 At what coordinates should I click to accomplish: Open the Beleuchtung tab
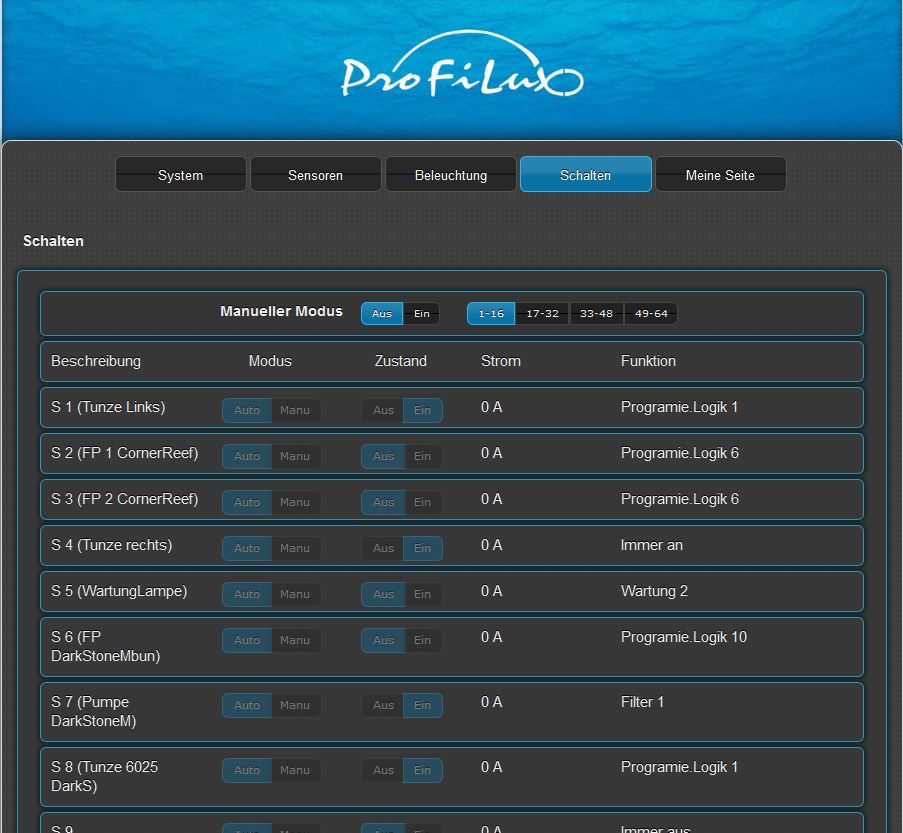(450, 175)
